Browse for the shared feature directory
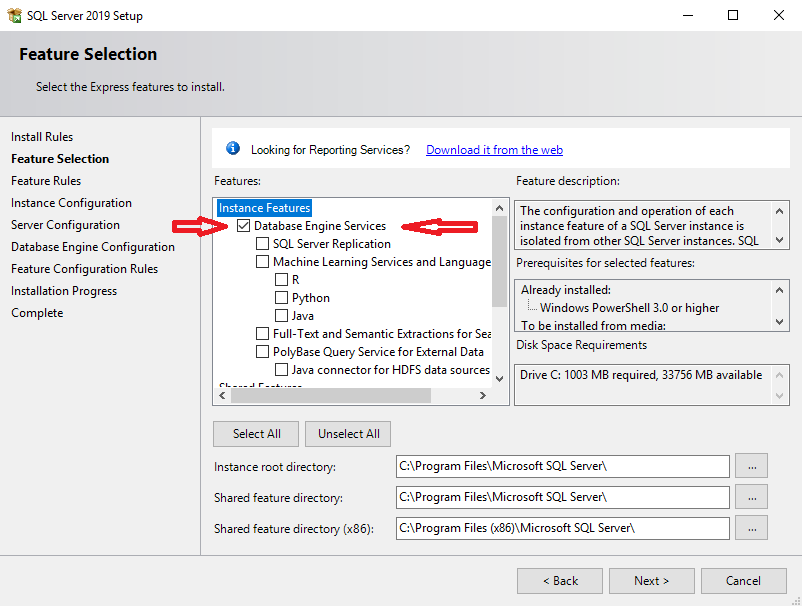This screenshot has width=802, height=606. coord(751,497)
